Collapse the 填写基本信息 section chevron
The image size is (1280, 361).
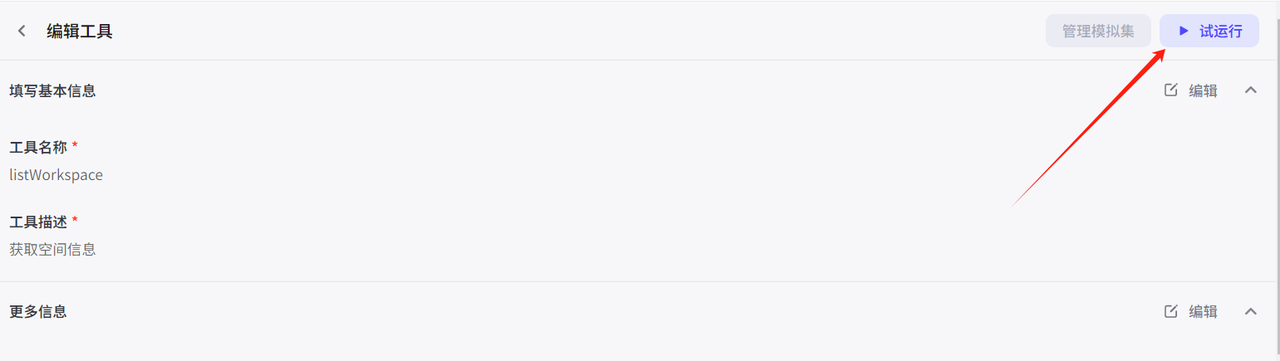coord(1250,90)
